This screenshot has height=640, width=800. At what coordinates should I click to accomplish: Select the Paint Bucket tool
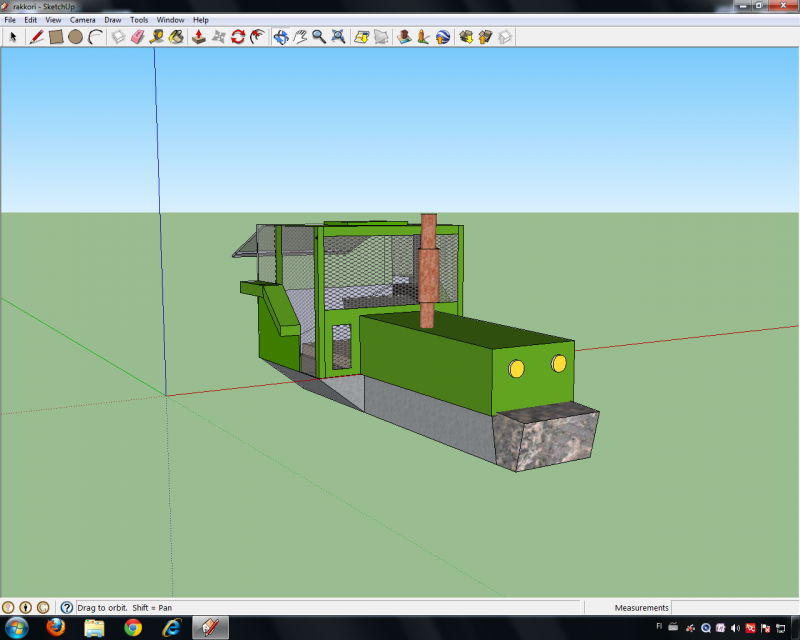pos(177,37)
